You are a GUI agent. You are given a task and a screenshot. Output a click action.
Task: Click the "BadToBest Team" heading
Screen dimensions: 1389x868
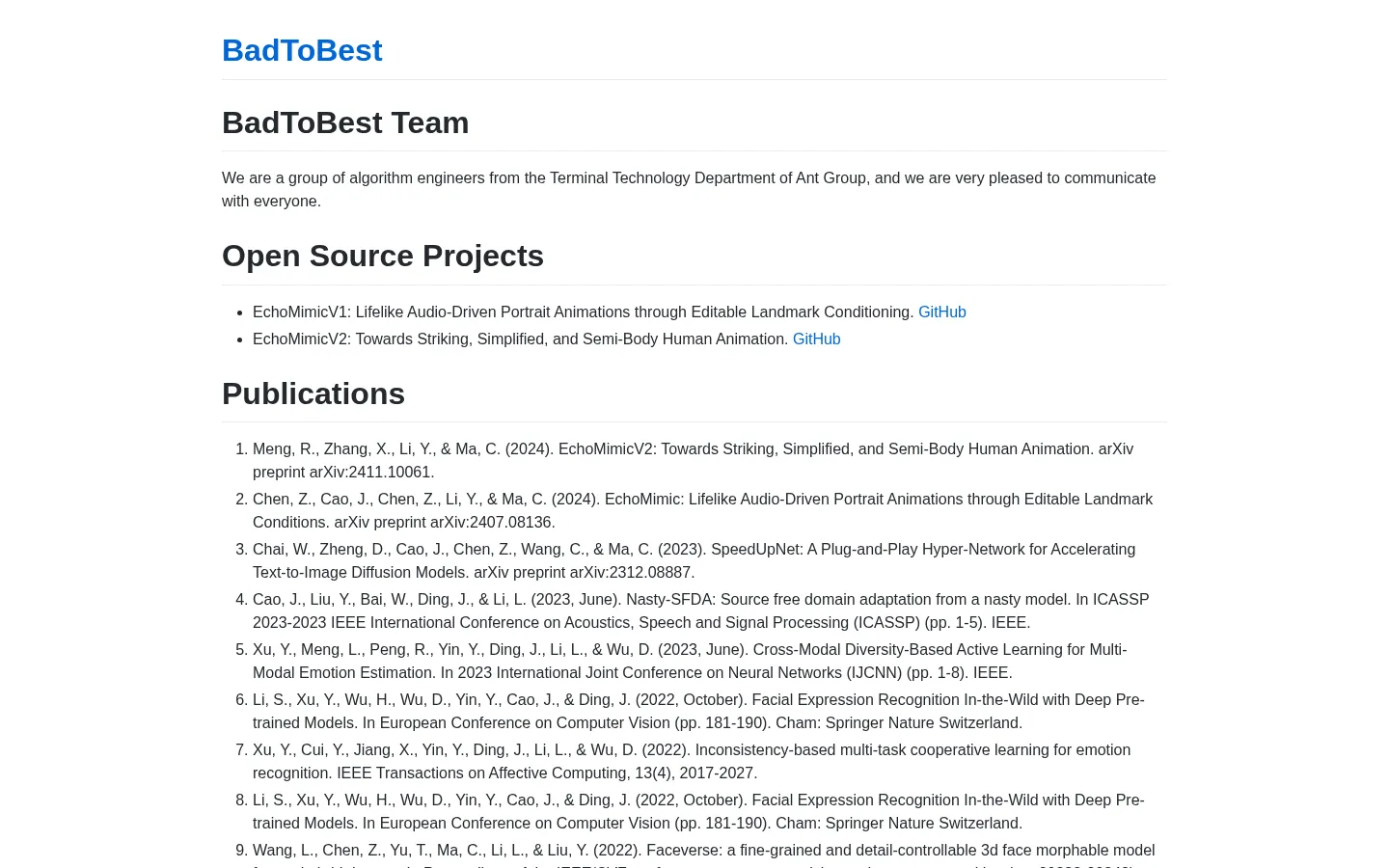point(345,122)
